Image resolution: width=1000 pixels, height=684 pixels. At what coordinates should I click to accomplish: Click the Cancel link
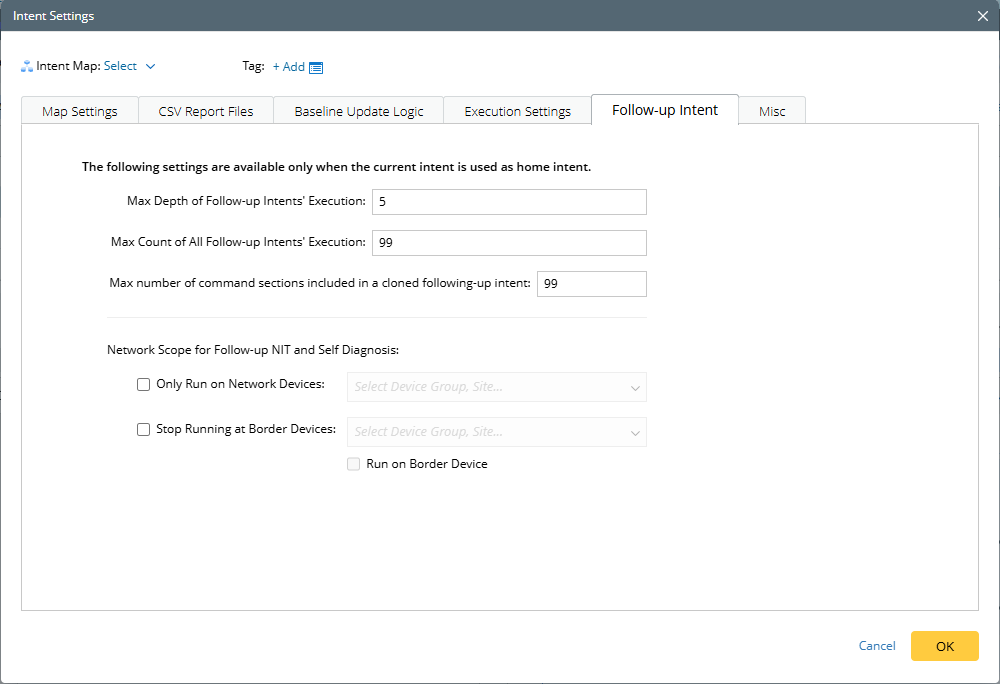[877, 646]
